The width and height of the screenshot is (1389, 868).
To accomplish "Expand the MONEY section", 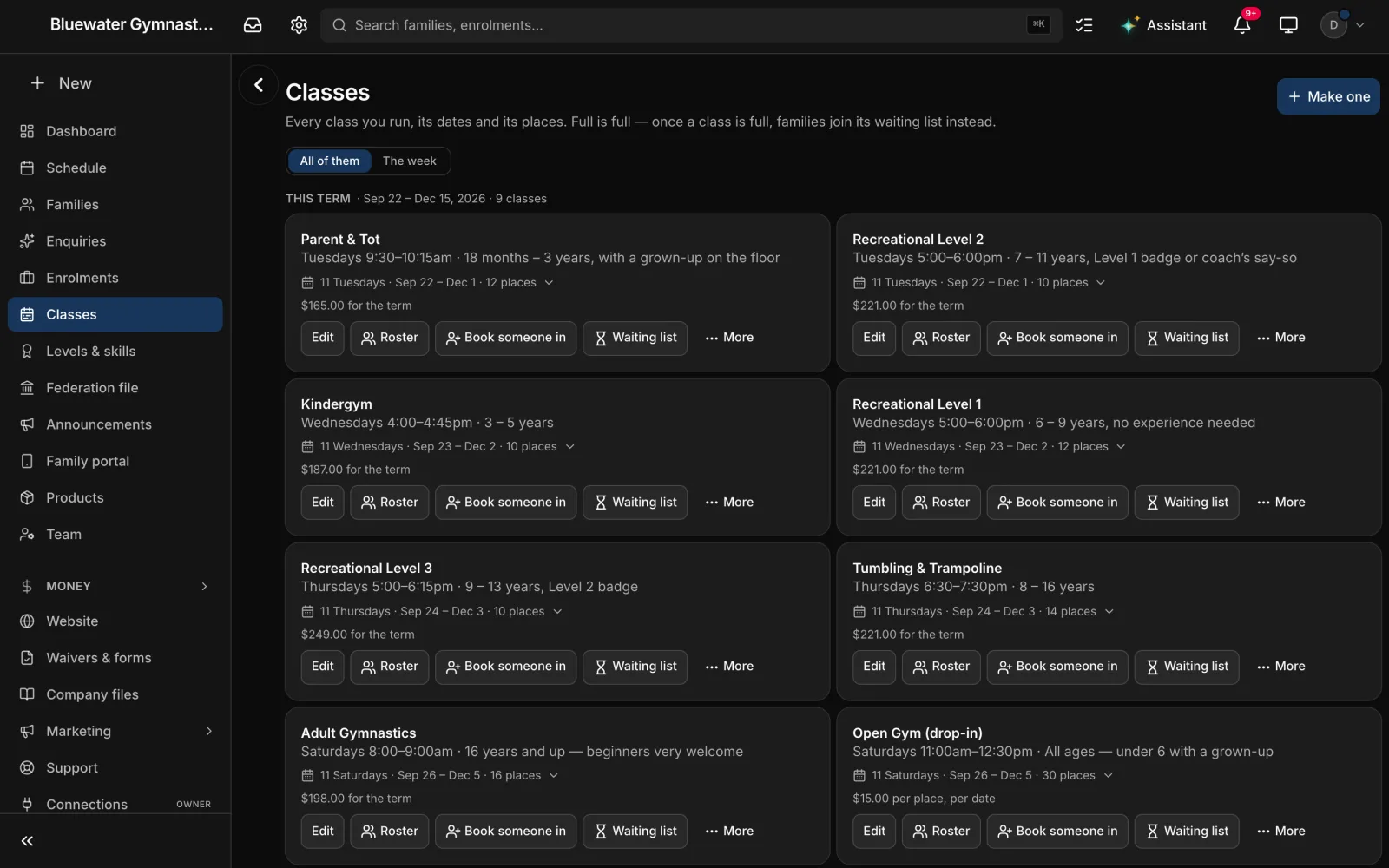I will pyautogui.click(x=115, y=586).
